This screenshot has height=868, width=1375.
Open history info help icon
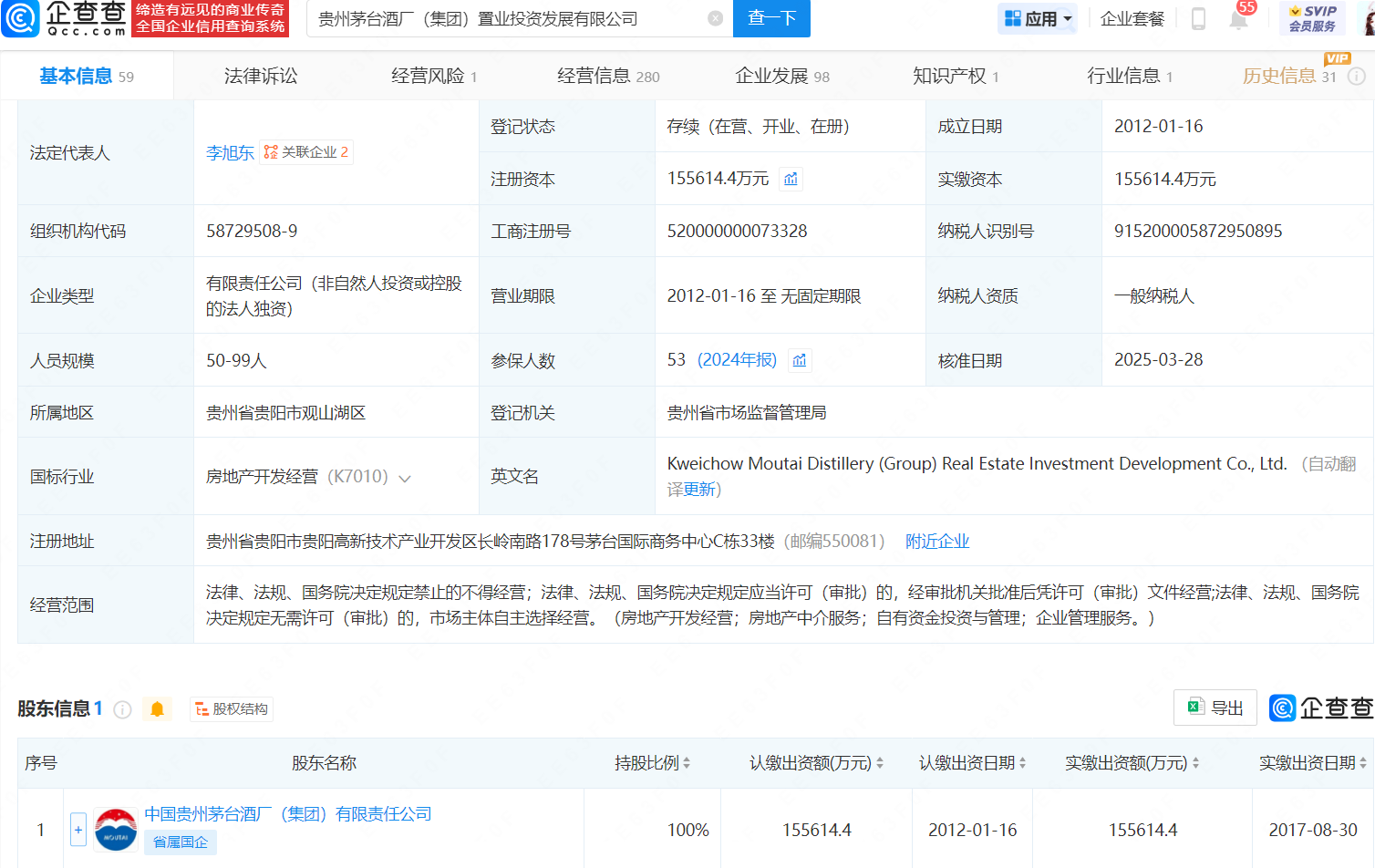[1357, 77]
